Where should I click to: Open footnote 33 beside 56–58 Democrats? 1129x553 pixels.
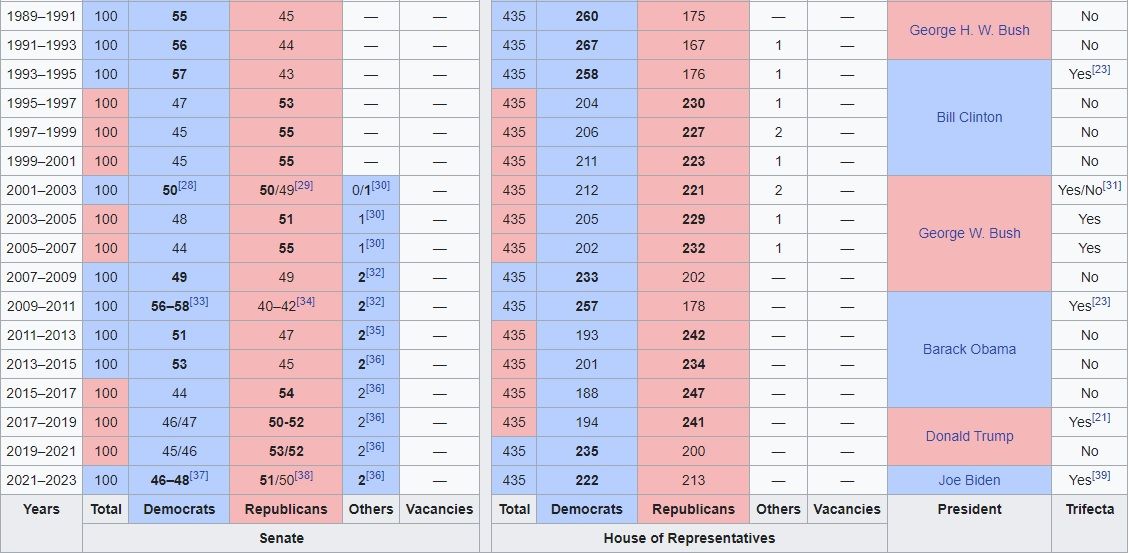pyautogui.click(x=199, y=302)
